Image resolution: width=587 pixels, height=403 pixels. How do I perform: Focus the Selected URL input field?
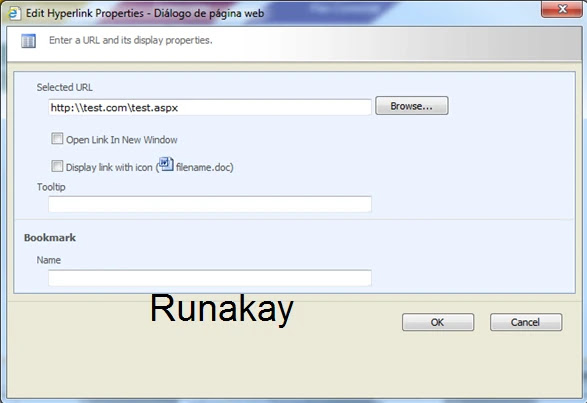pos(210,107)
